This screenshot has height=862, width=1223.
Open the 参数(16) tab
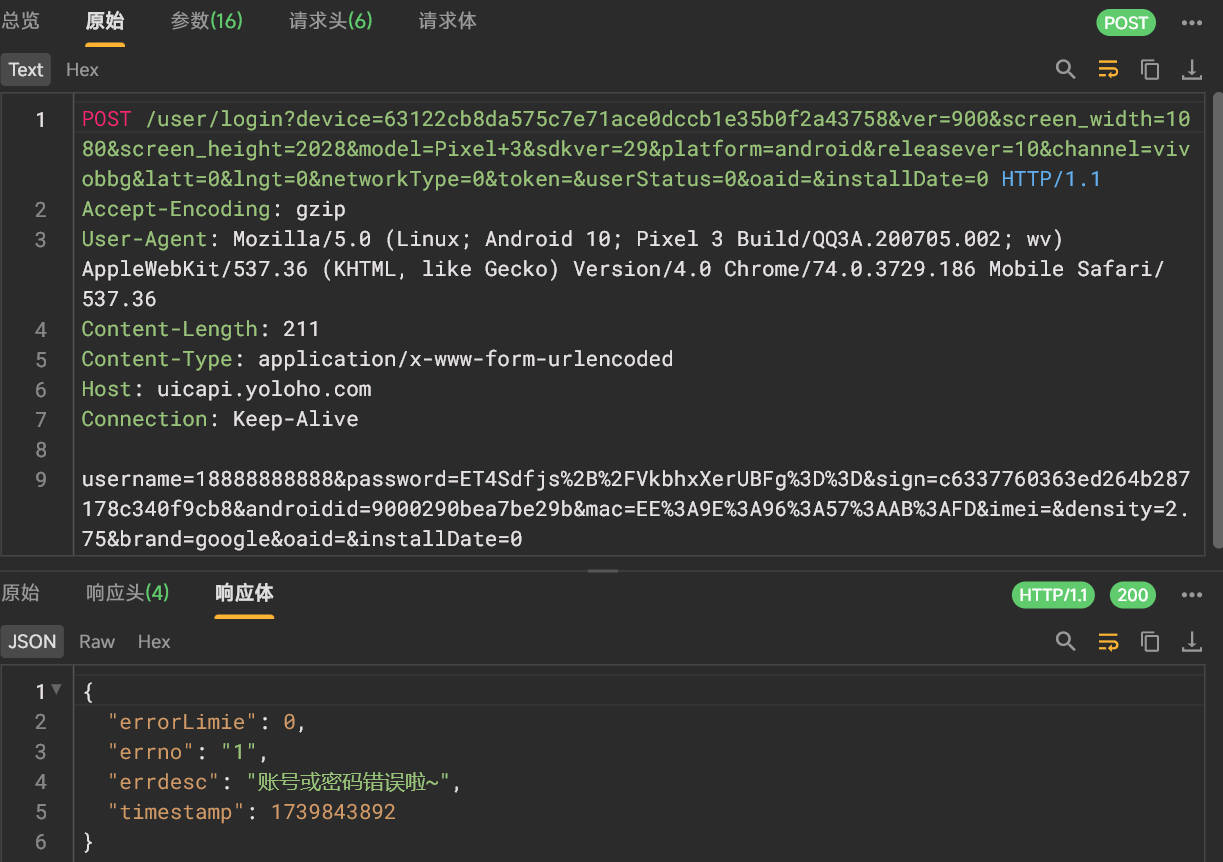(206, 21)
